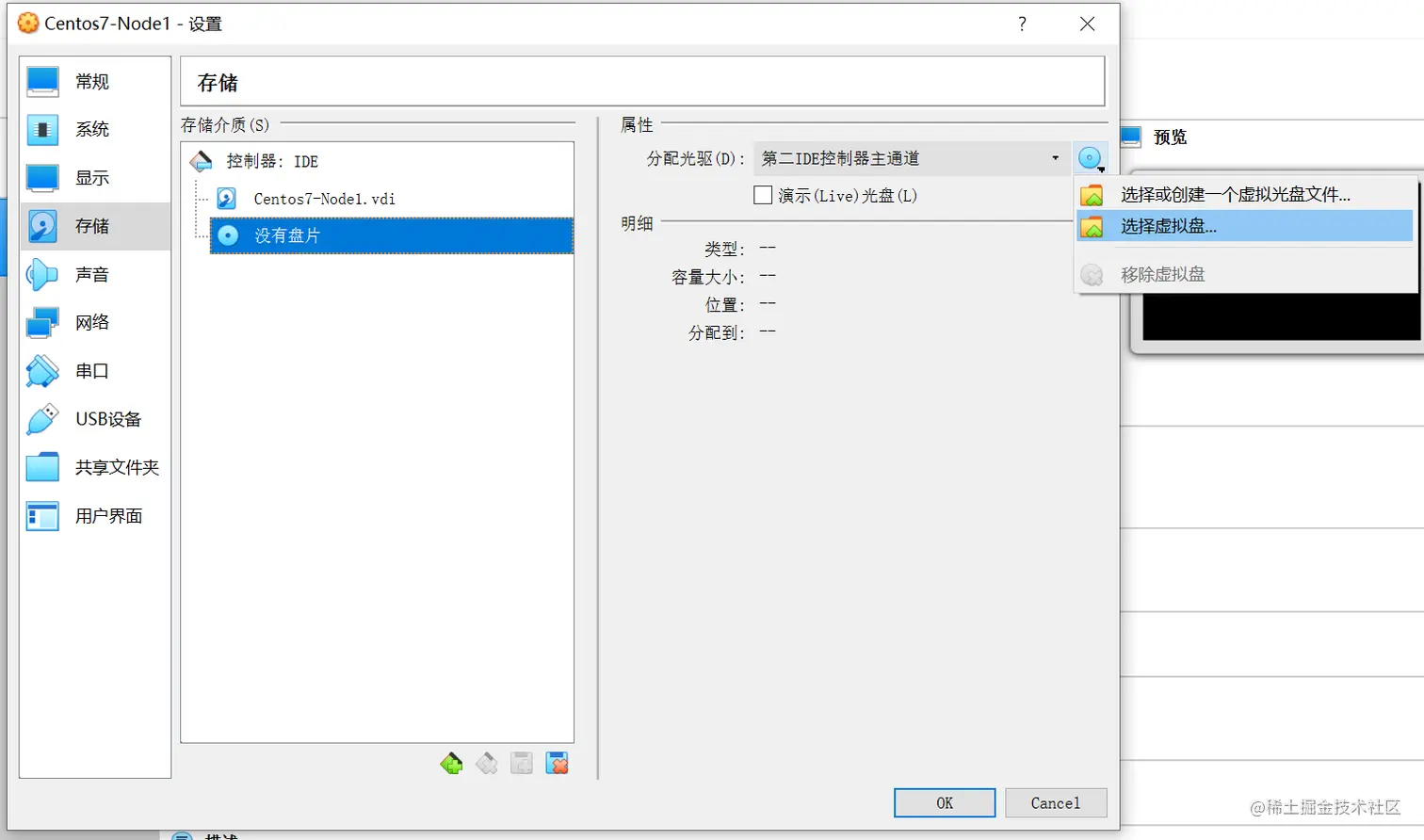This screenshot has height=840, width=1424.
Task: Click the 共享文件夹 folder icon
Action: (42, 467)
